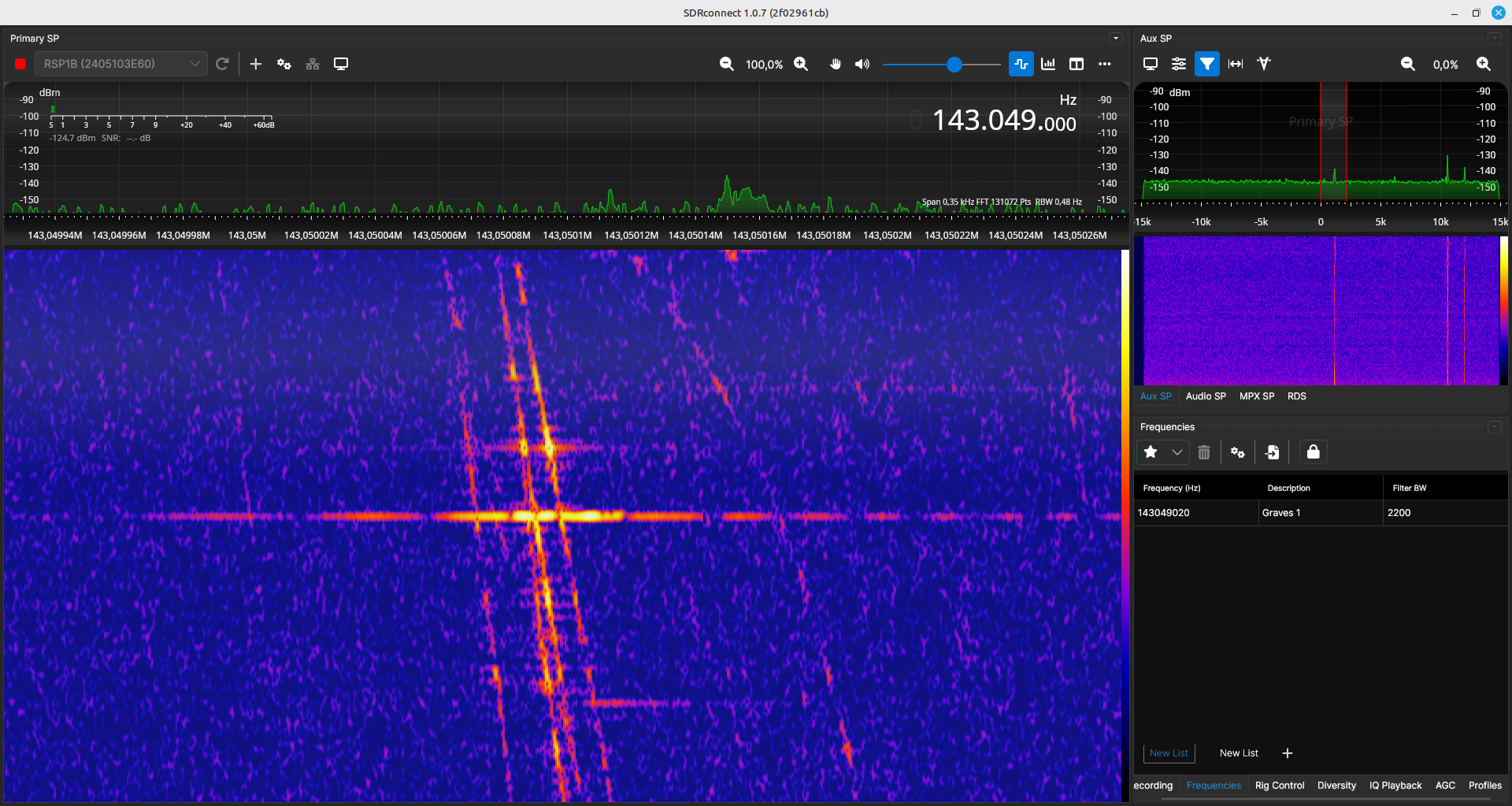This screenshot has width=1512, height=806.
Task: Open Aux SP adjustment sliders settings
Action: point(1179,64)
